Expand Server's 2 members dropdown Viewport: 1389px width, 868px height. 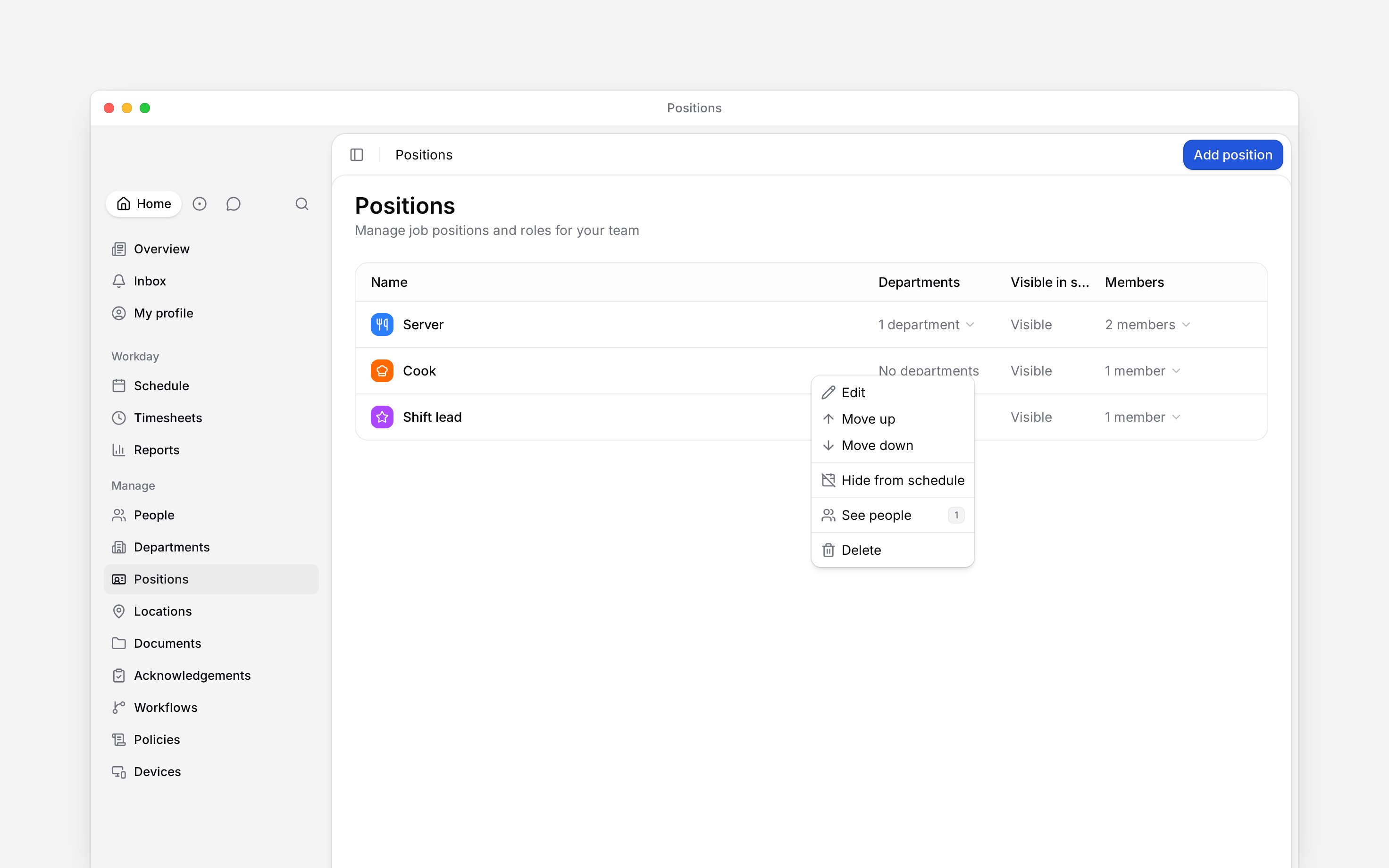(x=1148, y=325)
